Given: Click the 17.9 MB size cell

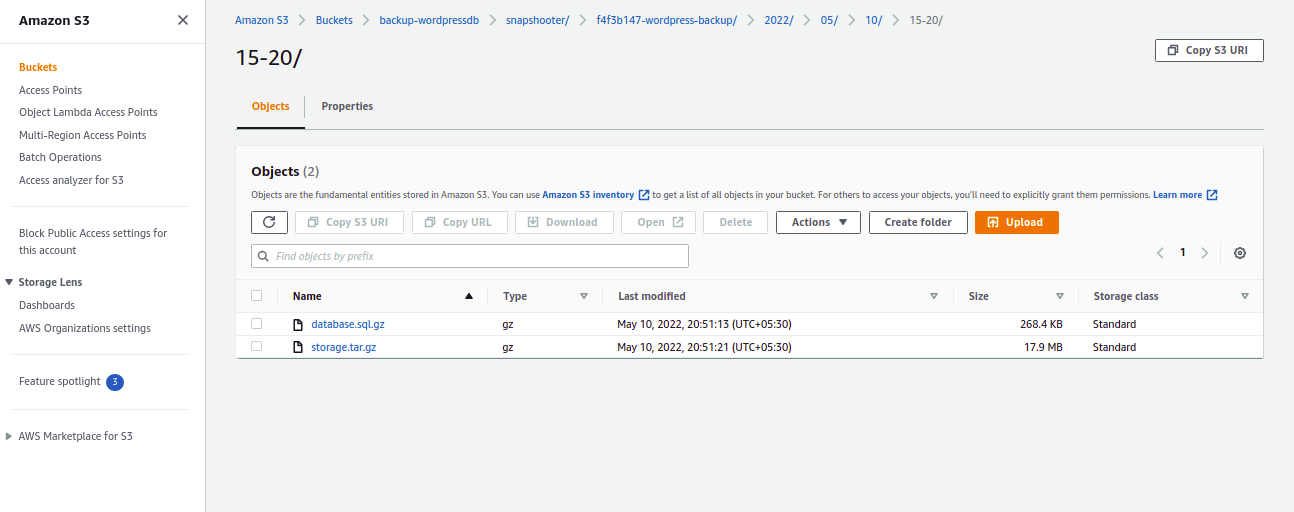Looking at the screenshot, I should (x=1043, y=347).
